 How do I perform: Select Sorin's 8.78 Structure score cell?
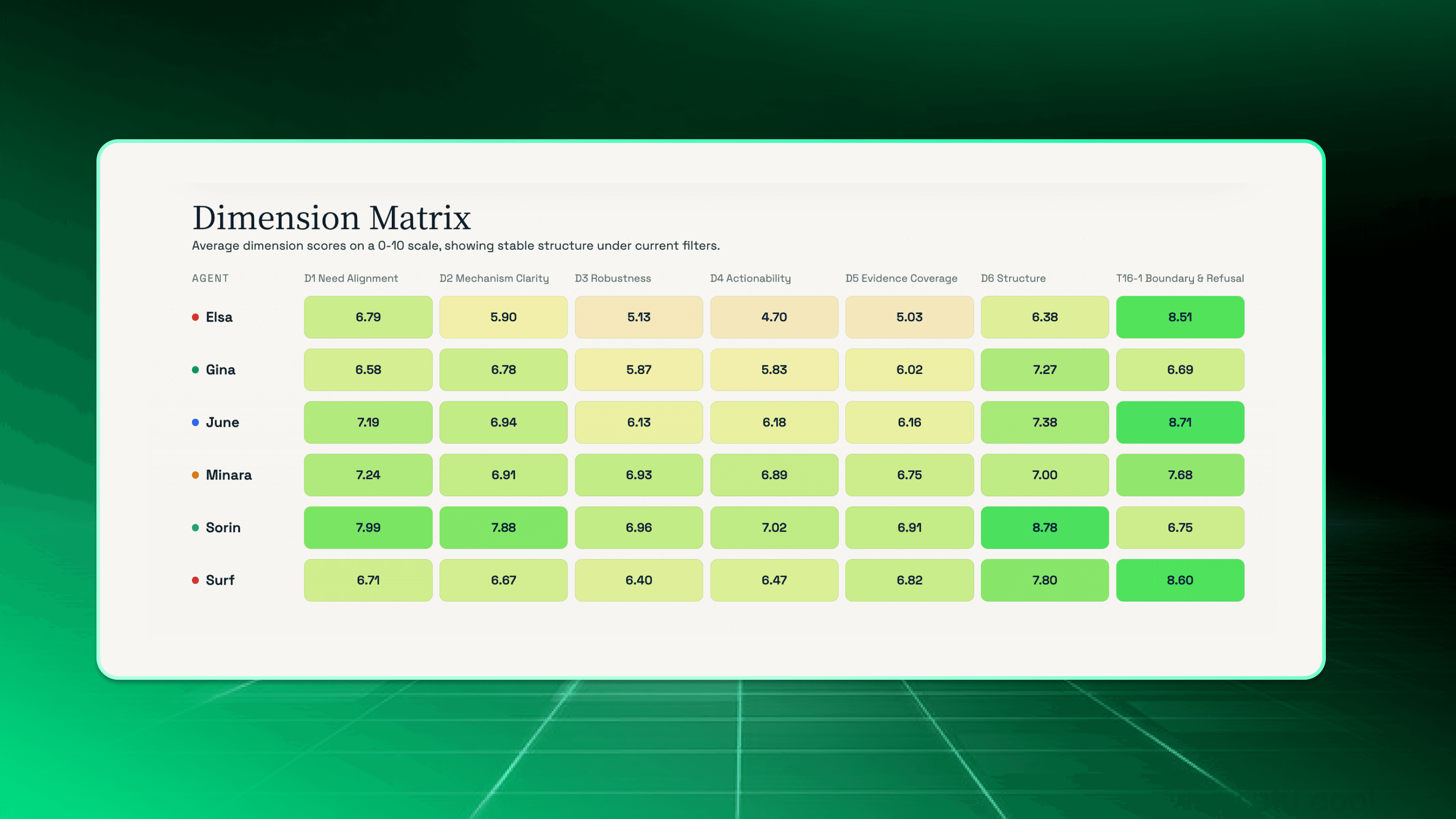click(x=1045, y=527)
